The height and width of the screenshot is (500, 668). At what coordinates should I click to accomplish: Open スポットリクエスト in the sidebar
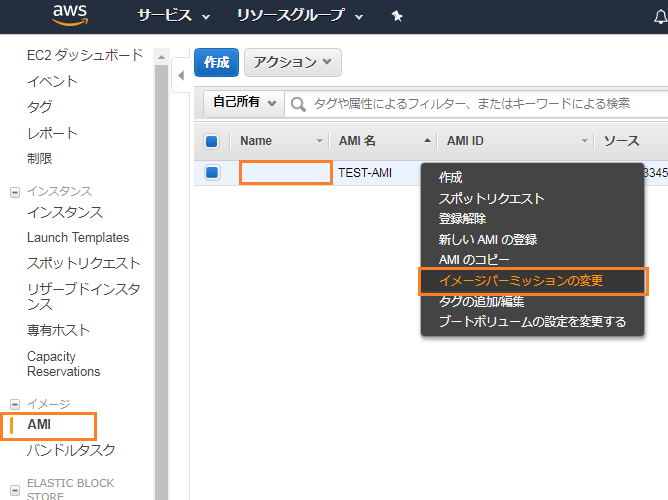coord(84,263)
